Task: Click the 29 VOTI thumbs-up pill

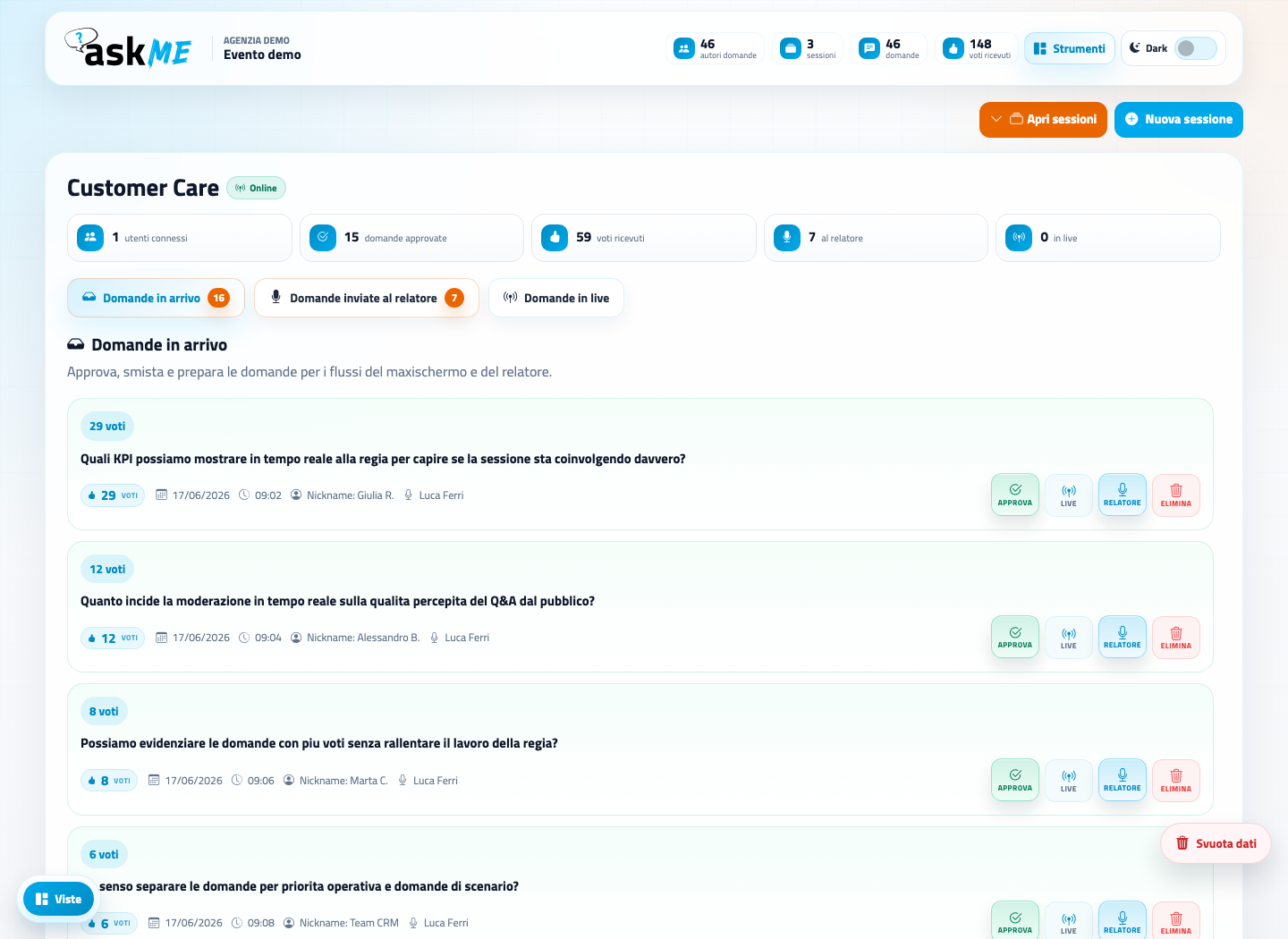Action: [x=113, y=495]
